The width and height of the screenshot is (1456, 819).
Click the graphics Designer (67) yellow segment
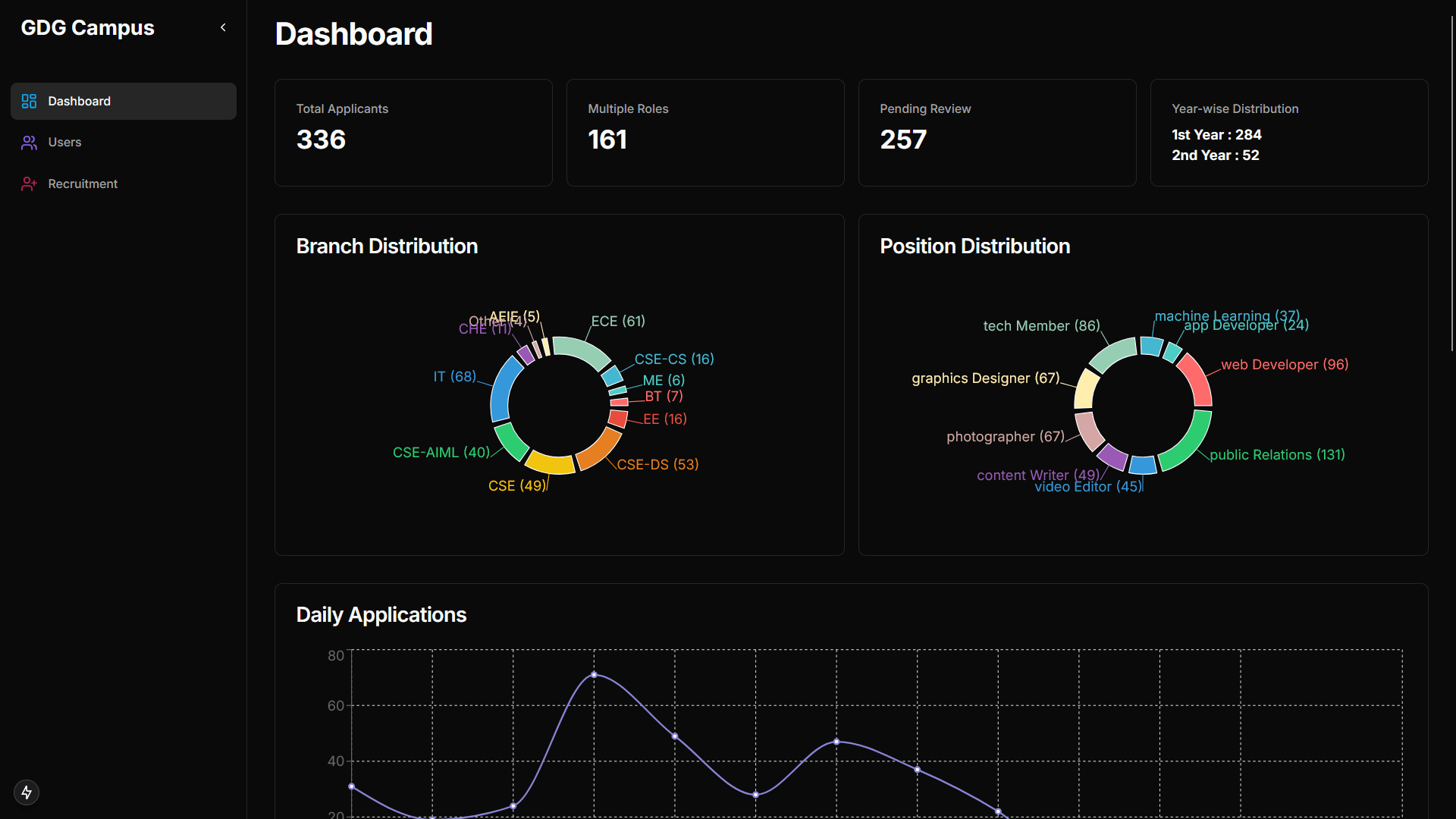[1085, 388]
